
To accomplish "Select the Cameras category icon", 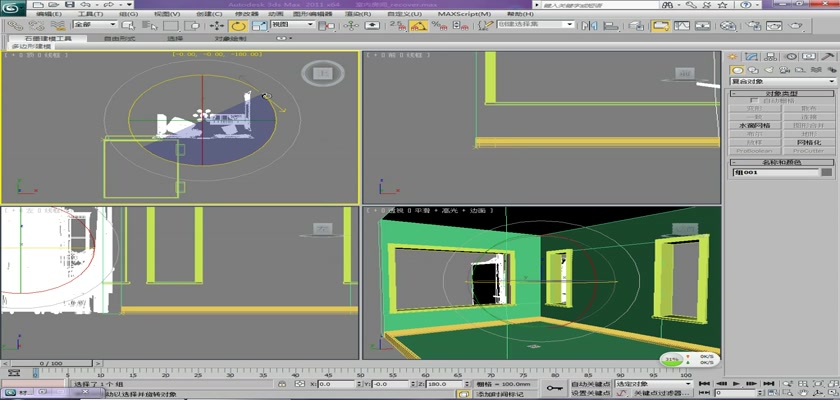I will pyautogui.click(x=784, y=70).
